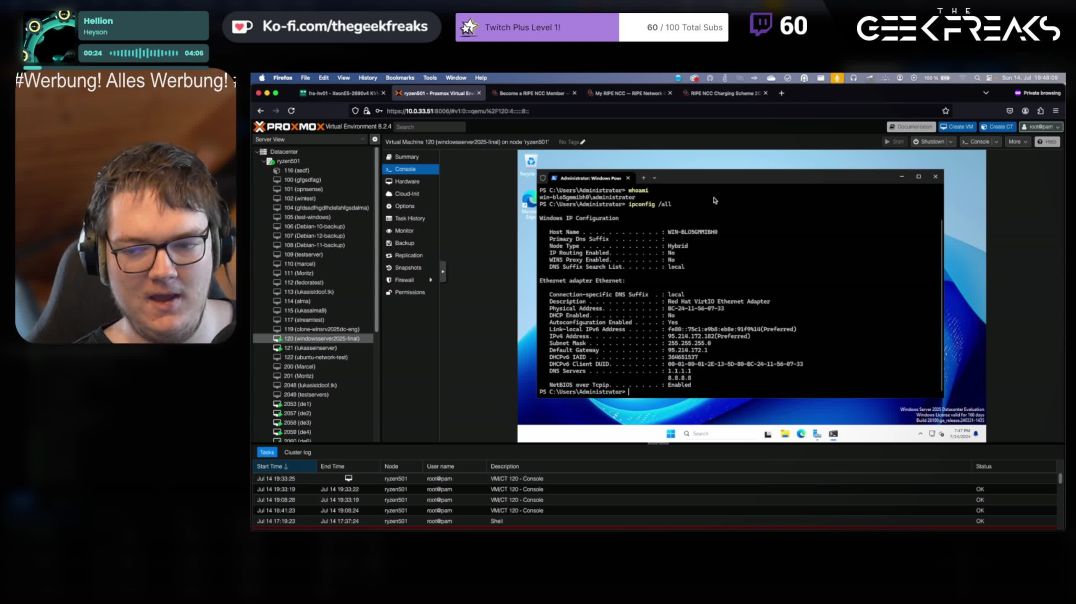Screen dimensions: 1076x604
Task: Open the Tools menu
Action: [430, 78]
